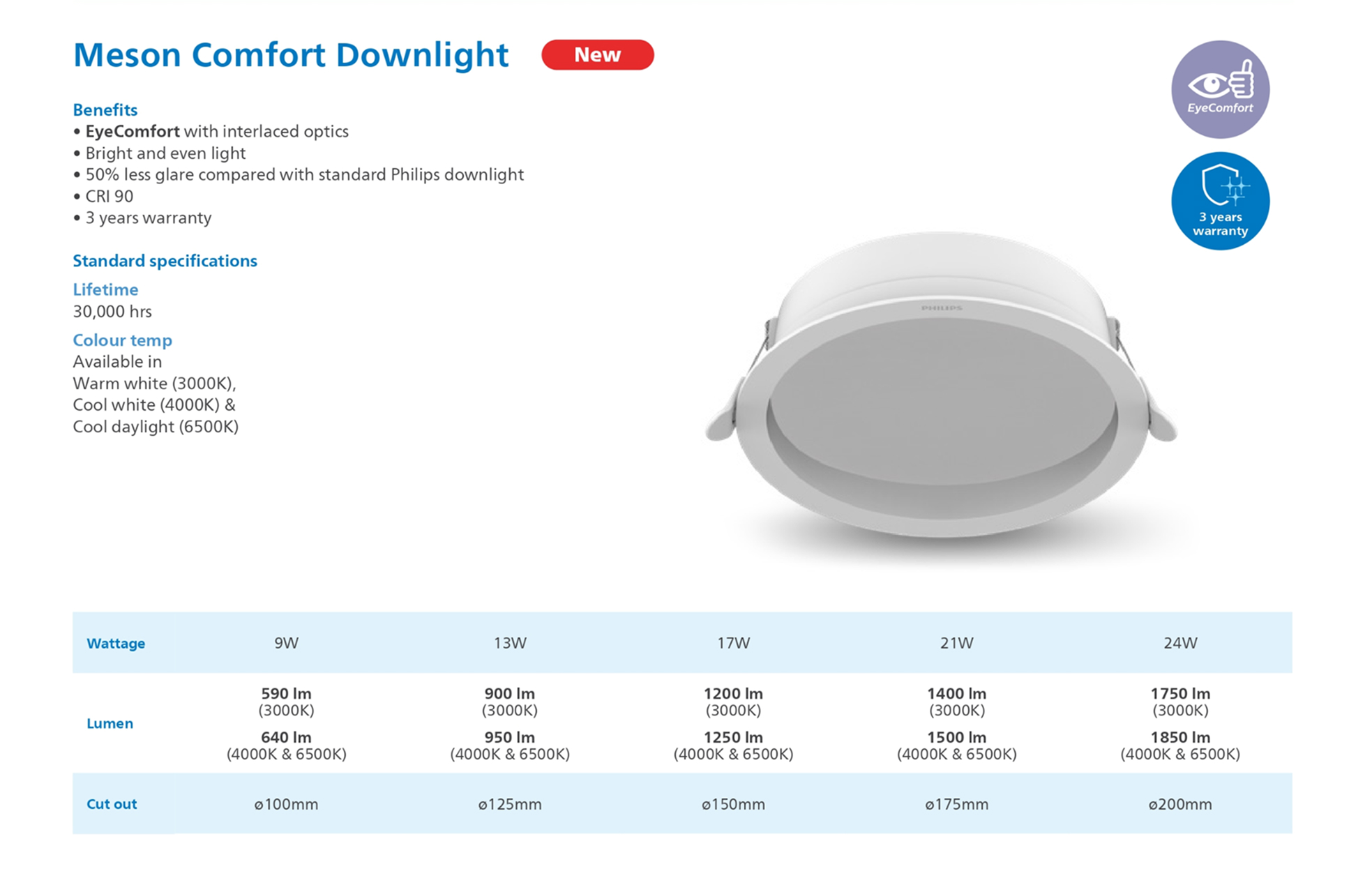Click the red New badge
The height and width of the screenshot is (878, 1372).
(x=597, y=55)
